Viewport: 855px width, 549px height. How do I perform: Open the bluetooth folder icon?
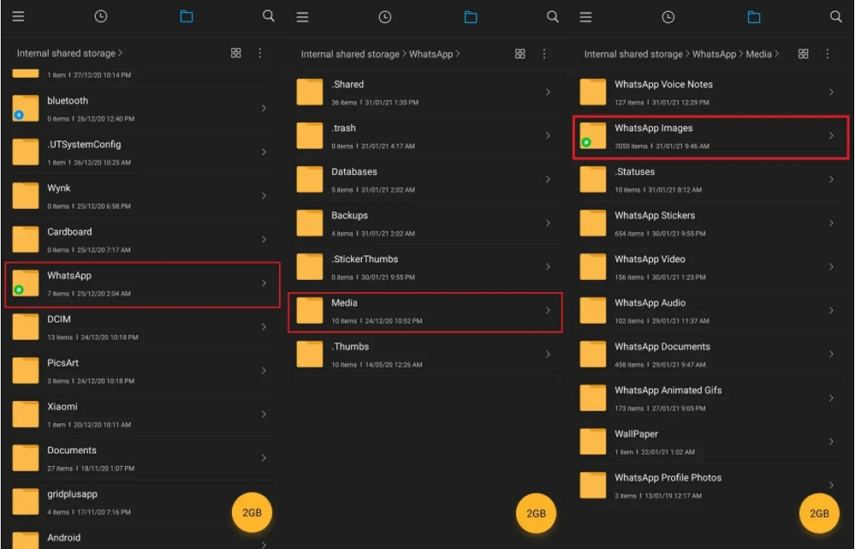[25, 108]
